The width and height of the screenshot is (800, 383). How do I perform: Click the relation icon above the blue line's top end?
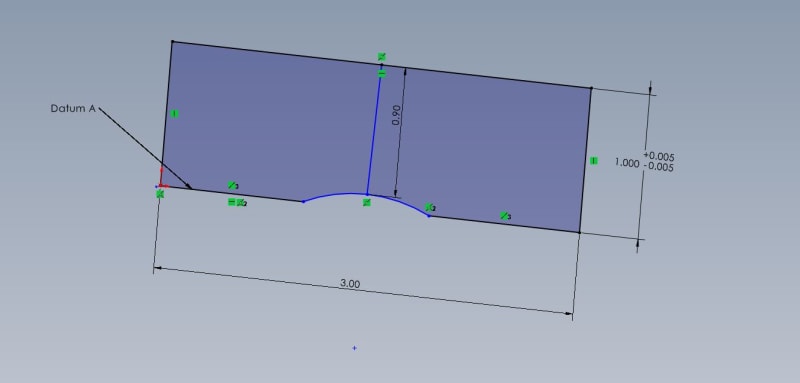click(x=382, y=57)
